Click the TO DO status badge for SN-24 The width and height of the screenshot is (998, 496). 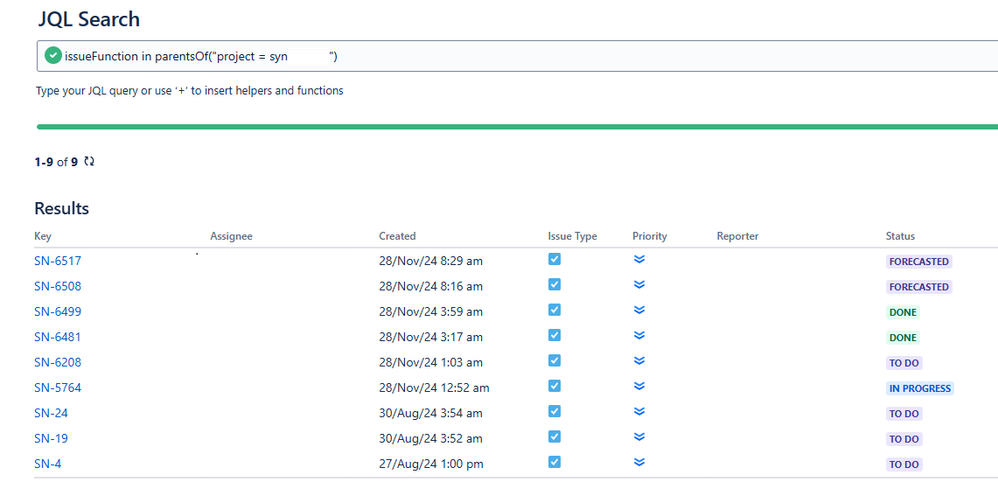click(904, 414)
